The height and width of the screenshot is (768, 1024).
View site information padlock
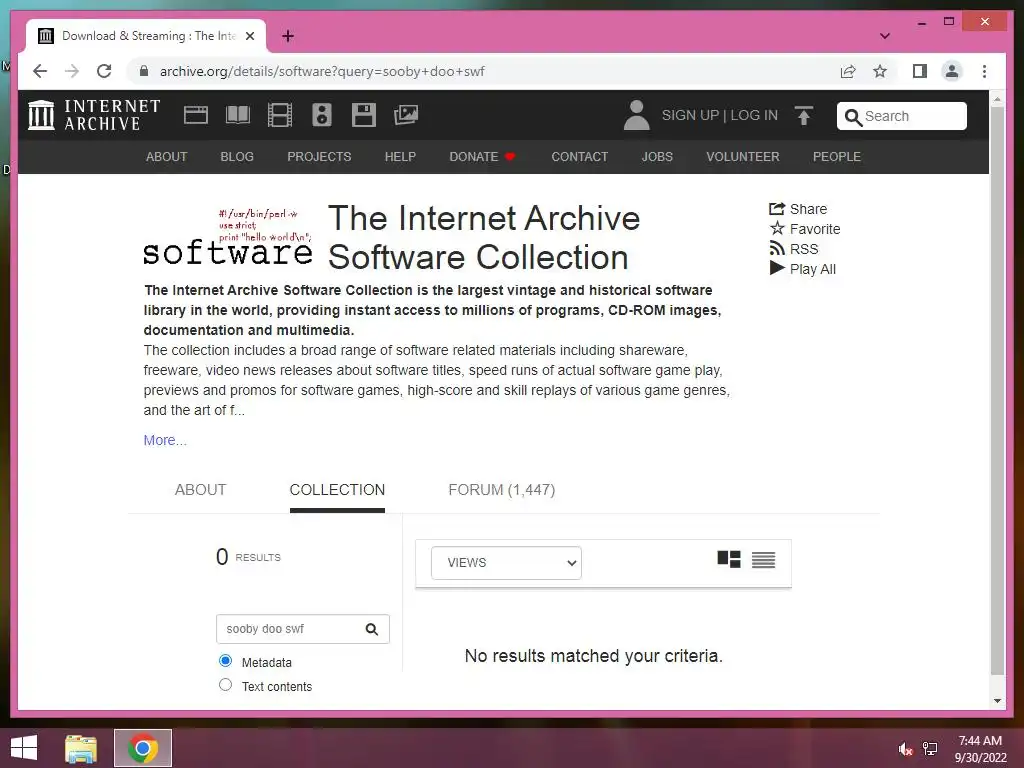[144, 71]
